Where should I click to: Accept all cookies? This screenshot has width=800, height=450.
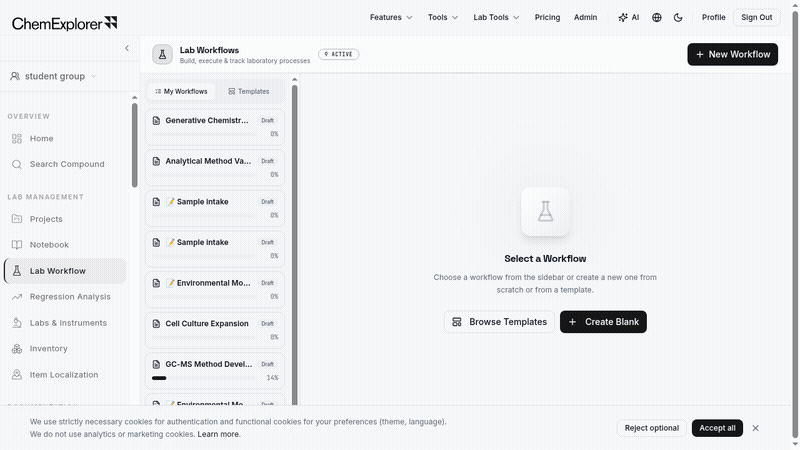[717, 428]
